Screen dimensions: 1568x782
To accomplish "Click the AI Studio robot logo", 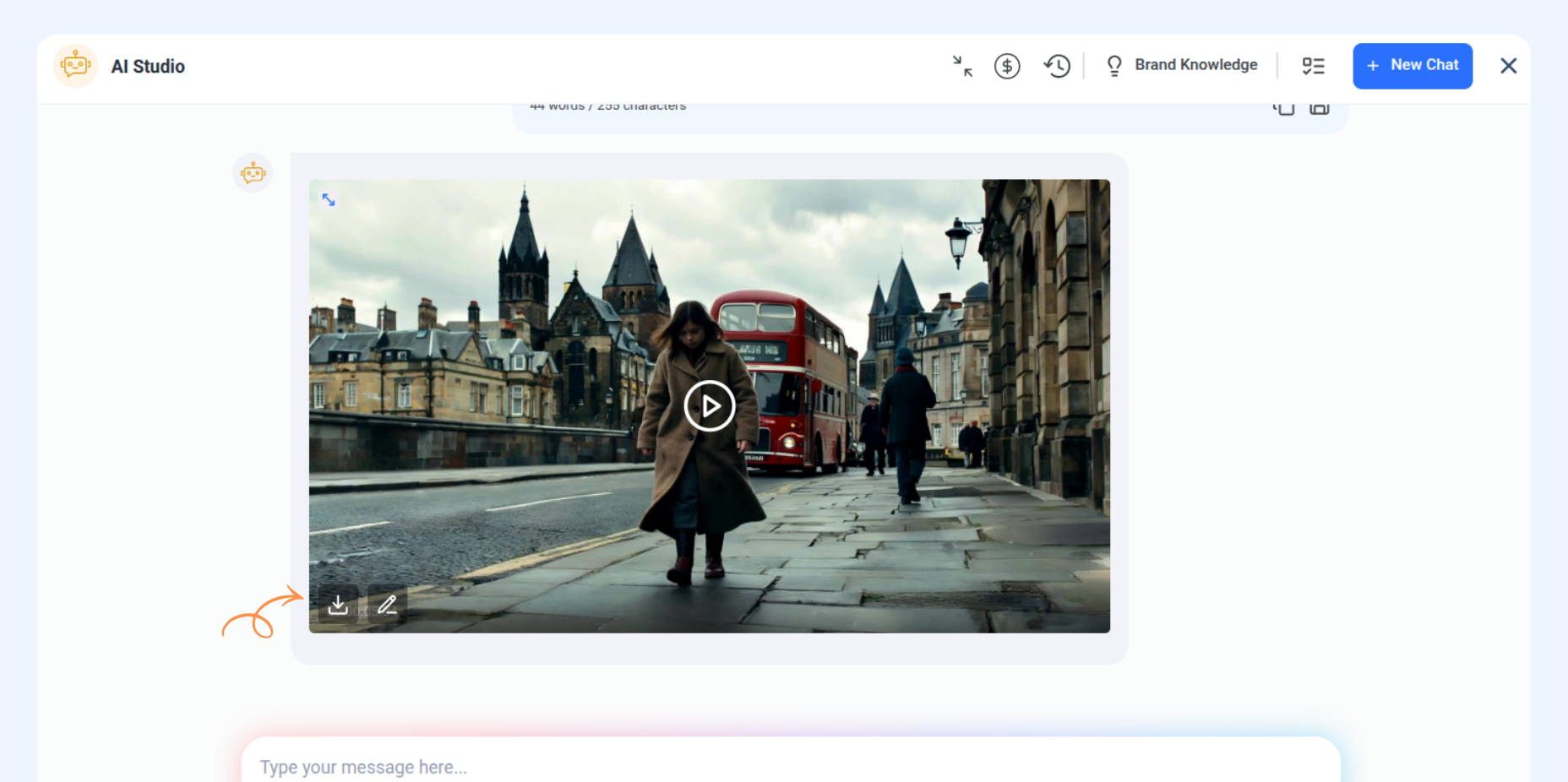I will (75, 66).
